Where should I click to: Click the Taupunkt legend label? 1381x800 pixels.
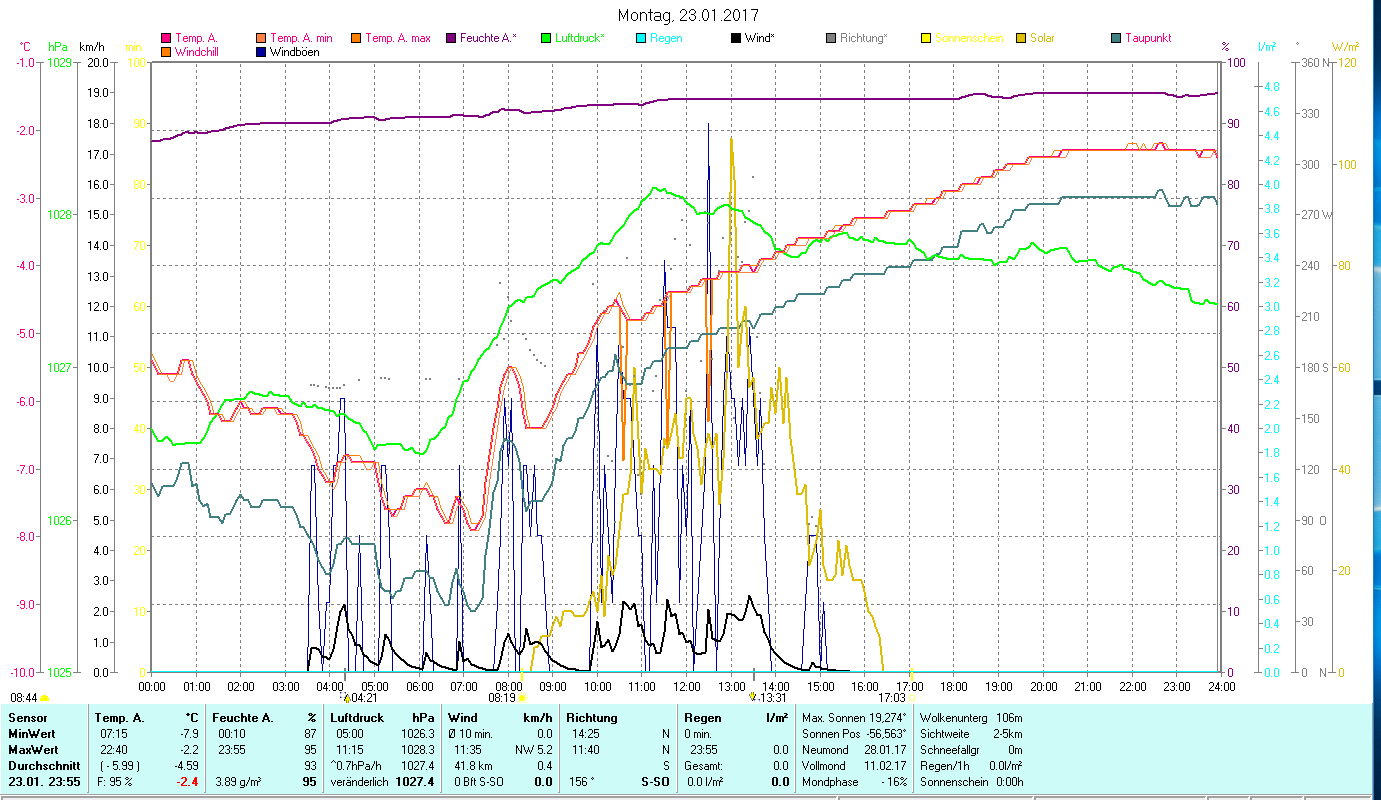coord(1148,39)
